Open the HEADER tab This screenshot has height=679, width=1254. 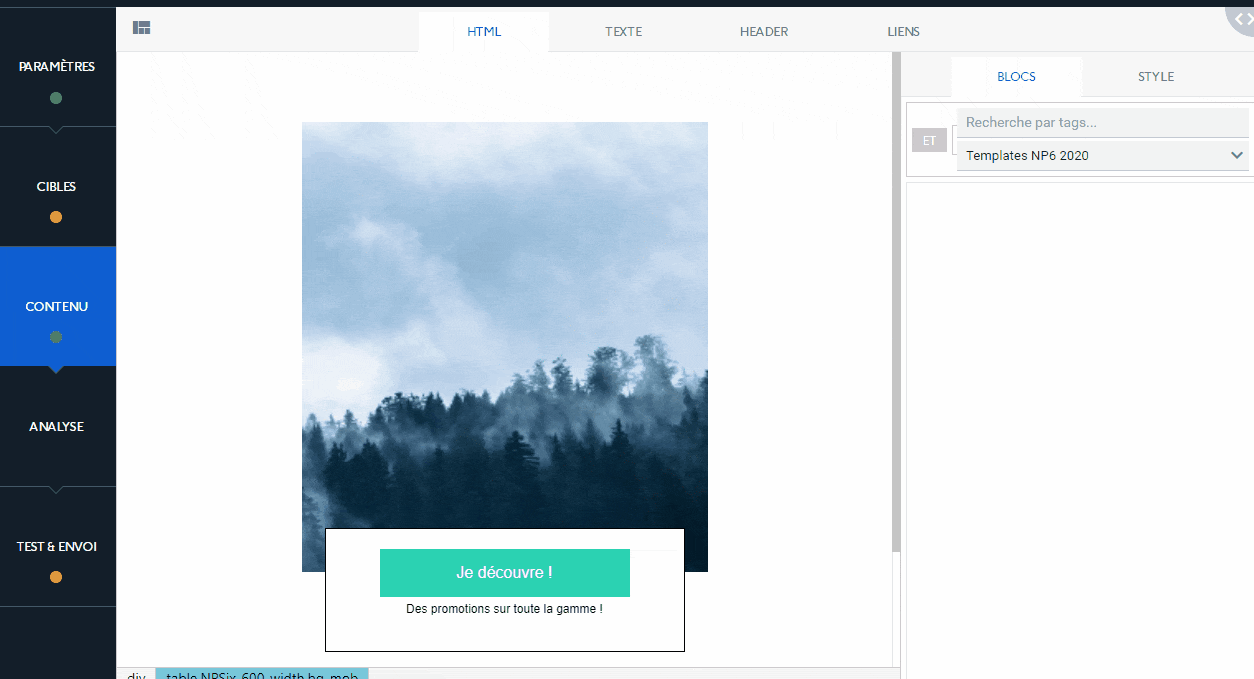tap(764, 32)
